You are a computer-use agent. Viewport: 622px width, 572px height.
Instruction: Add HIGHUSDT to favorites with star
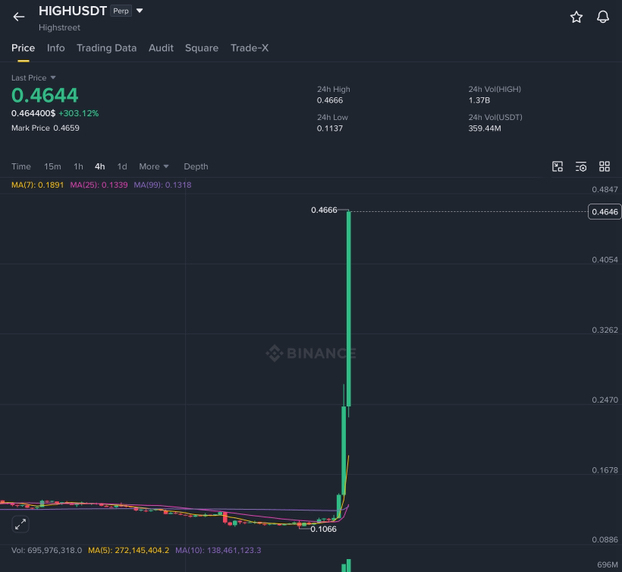(576, 17)
